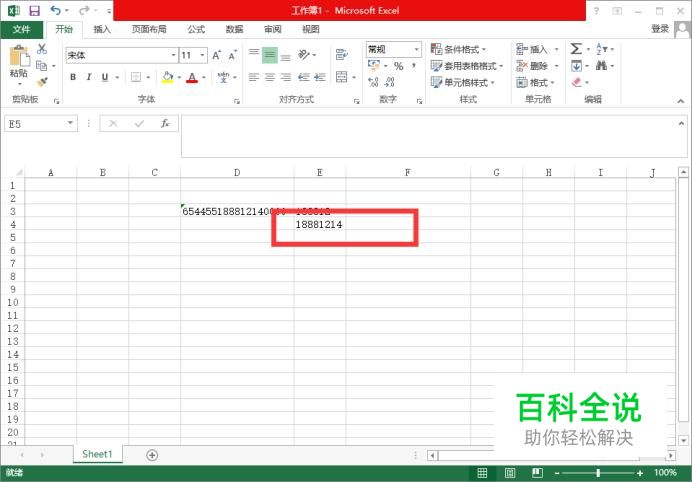
Task: Enable wrap text icon
Action: (341, 54)
